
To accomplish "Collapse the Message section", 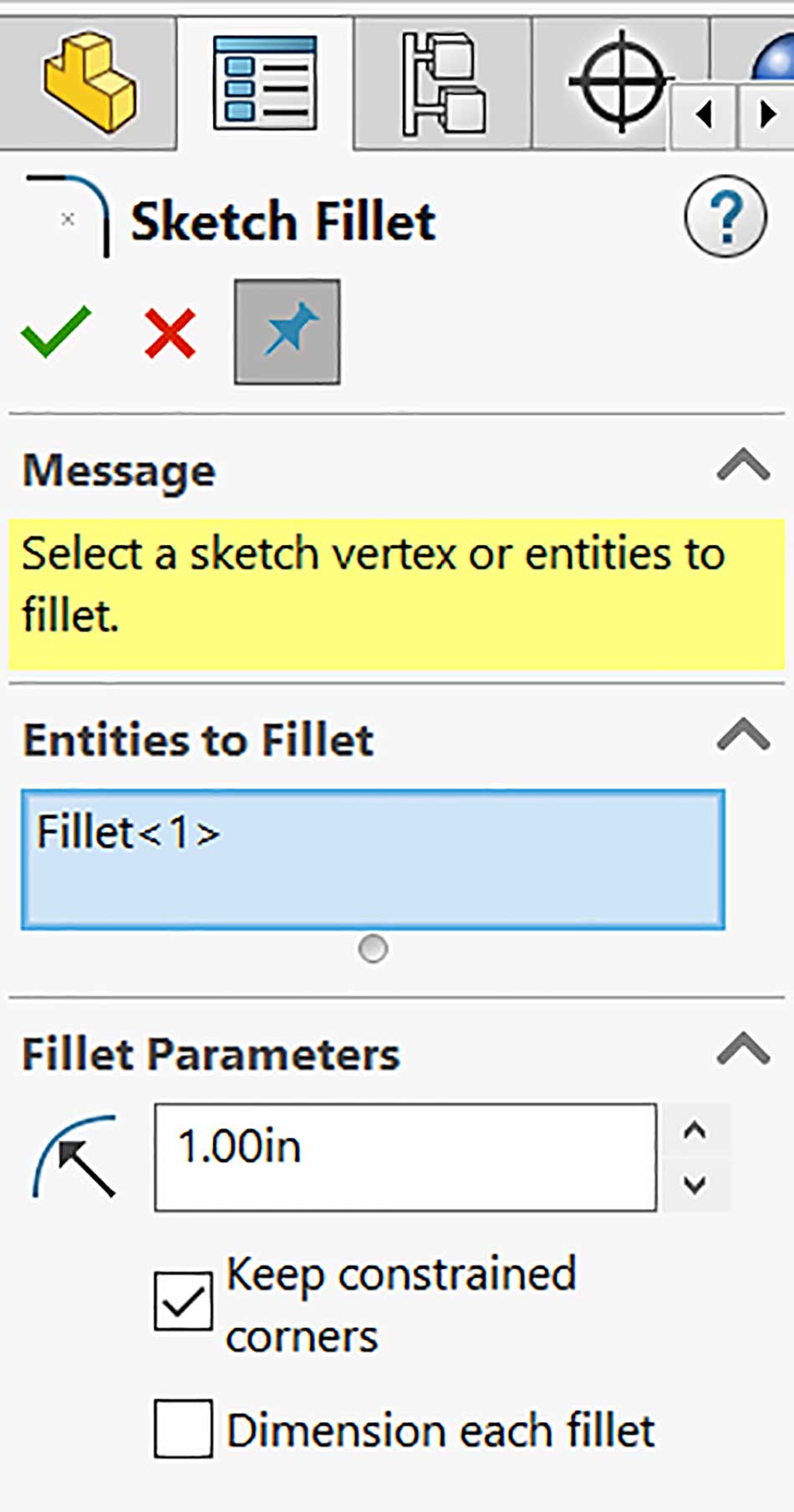I will pos(743,464).
